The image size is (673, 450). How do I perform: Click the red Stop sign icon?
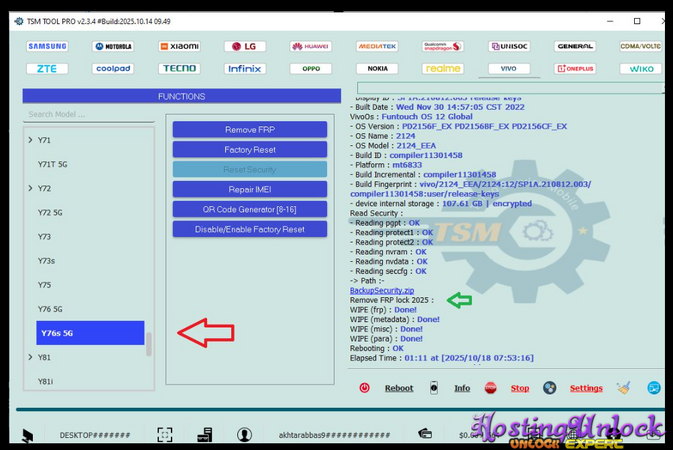click(491, 388)
